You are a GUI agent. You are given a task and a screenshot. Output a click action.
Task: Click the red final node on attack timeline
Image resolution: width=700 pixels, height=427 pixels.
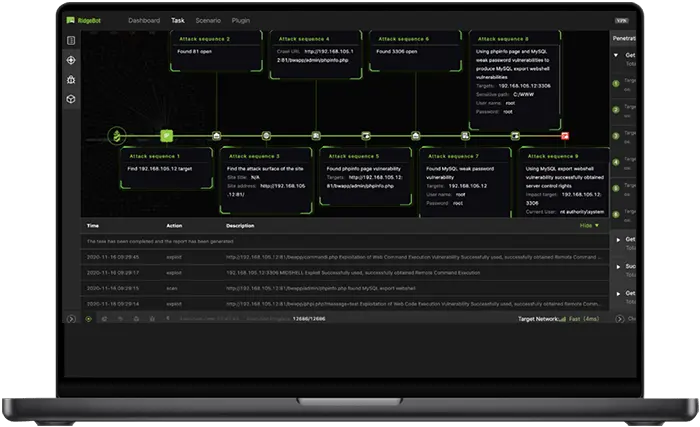click(x=565, y=136)
